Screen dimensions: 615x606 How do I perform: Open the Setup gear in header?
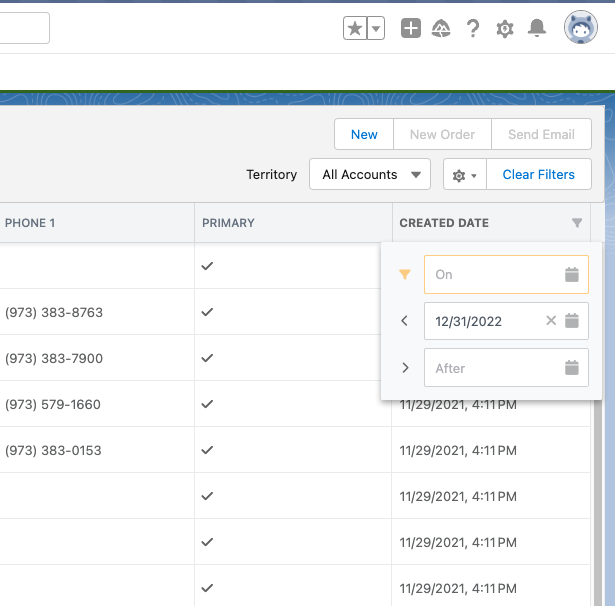[505, 29]
